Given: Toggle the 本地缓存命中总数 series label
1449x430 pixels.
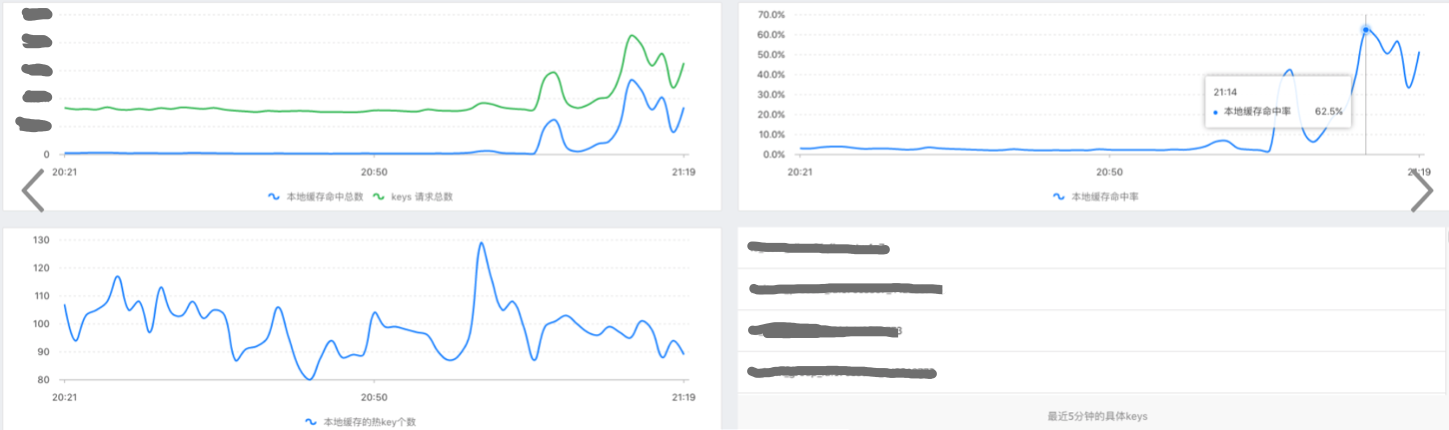Looking at the screenshot, I should coord(324,197).
